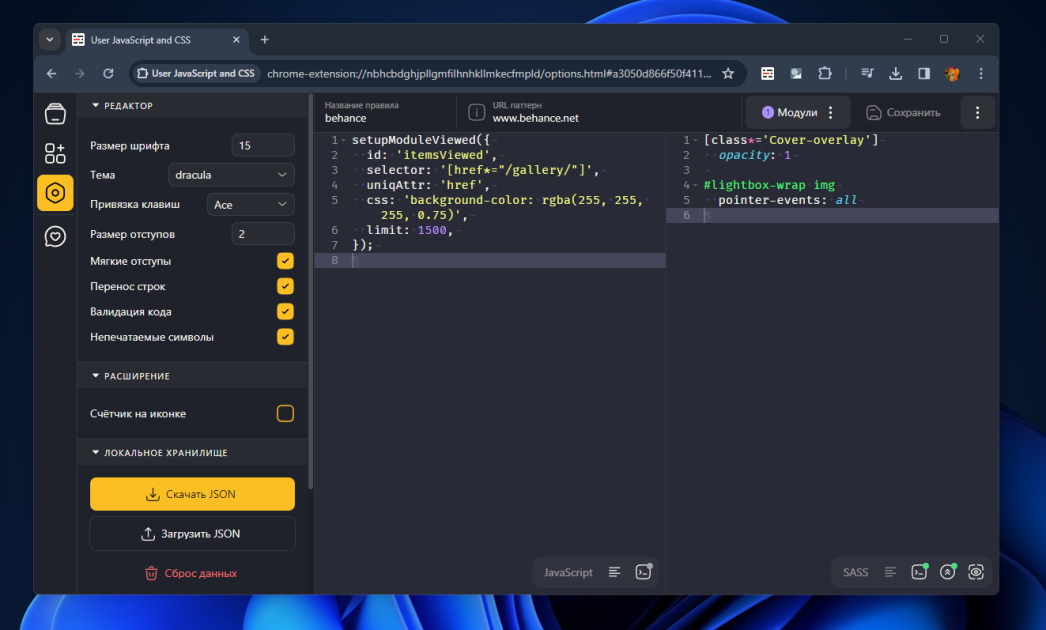The height and width of the screenshot is (630, 1046).
Task: Edit the Размер отступов field
Action: [x=263, y=234]
